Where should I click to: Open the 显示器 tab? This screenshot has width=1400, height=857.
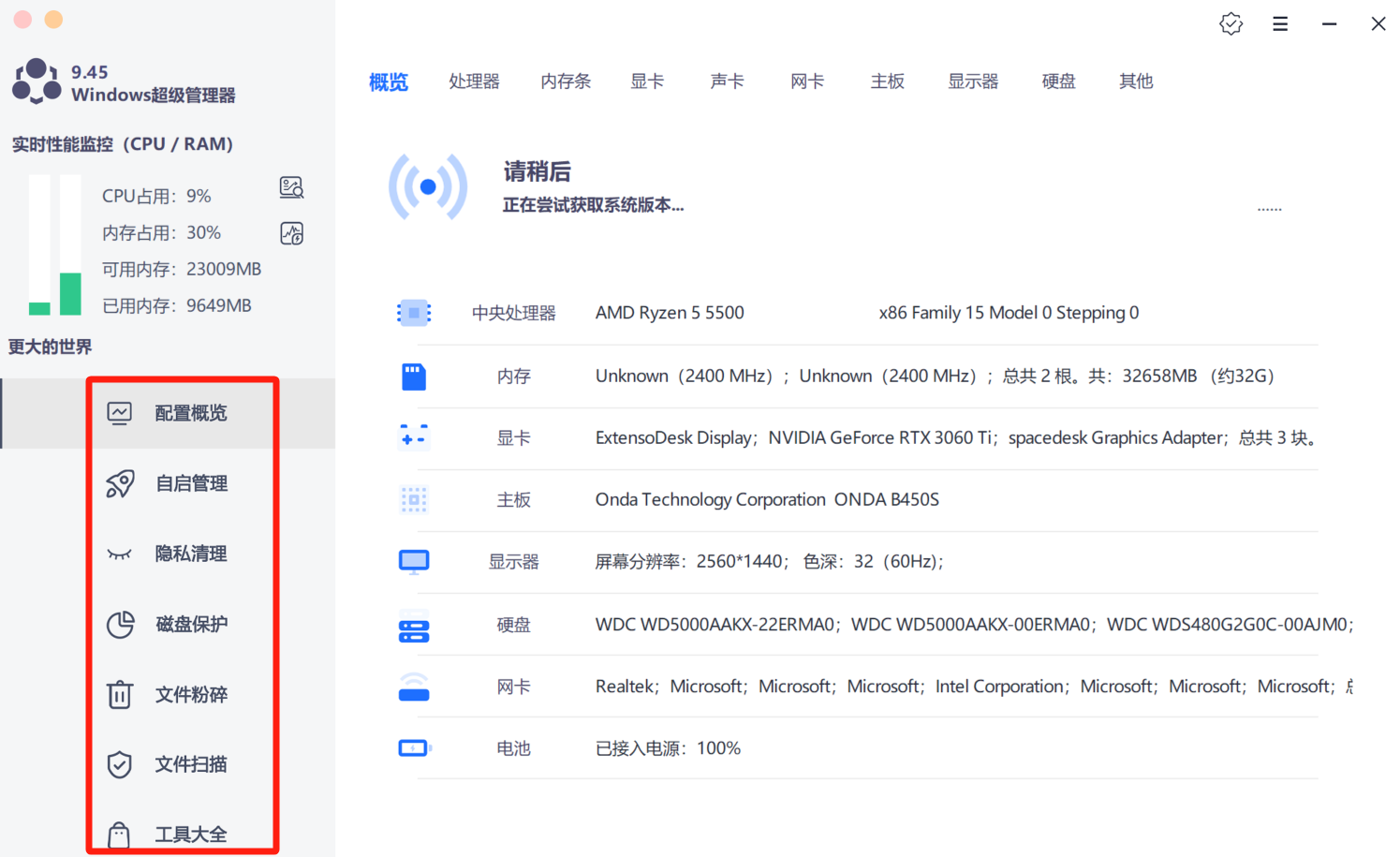pyautogui.click(x=973, y=81)
